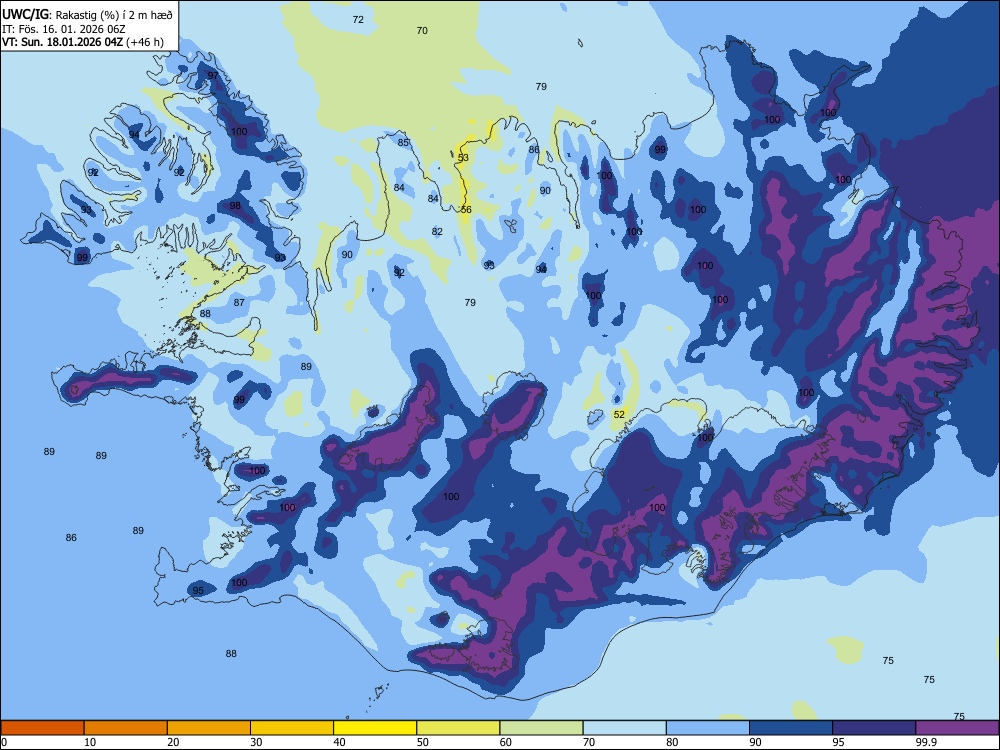Viewport: 1000px width, 750px height.
Task: Click the 'UWC/IG: Rakastig (%) í 2 m hæð' title
Action: [87, 15]
